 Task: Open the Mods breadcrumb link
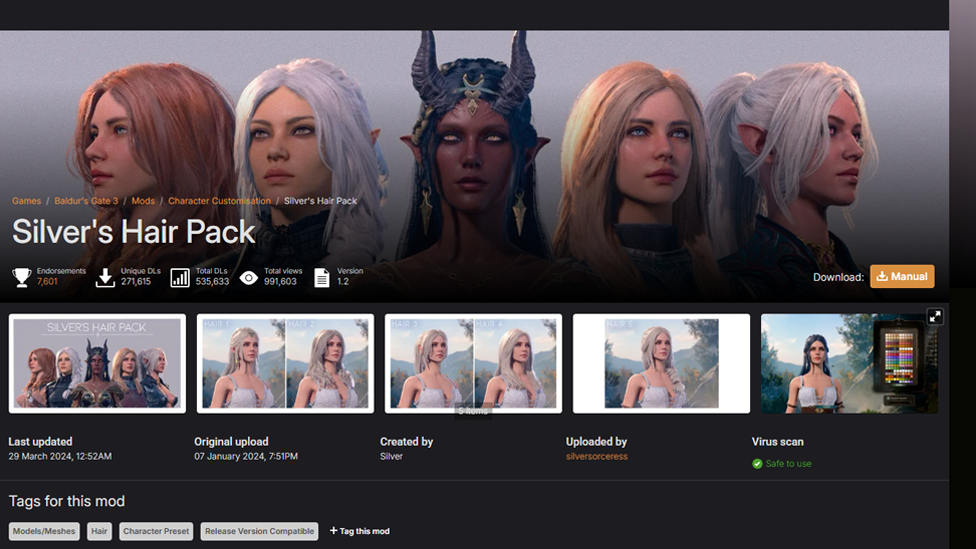(143, 200)
